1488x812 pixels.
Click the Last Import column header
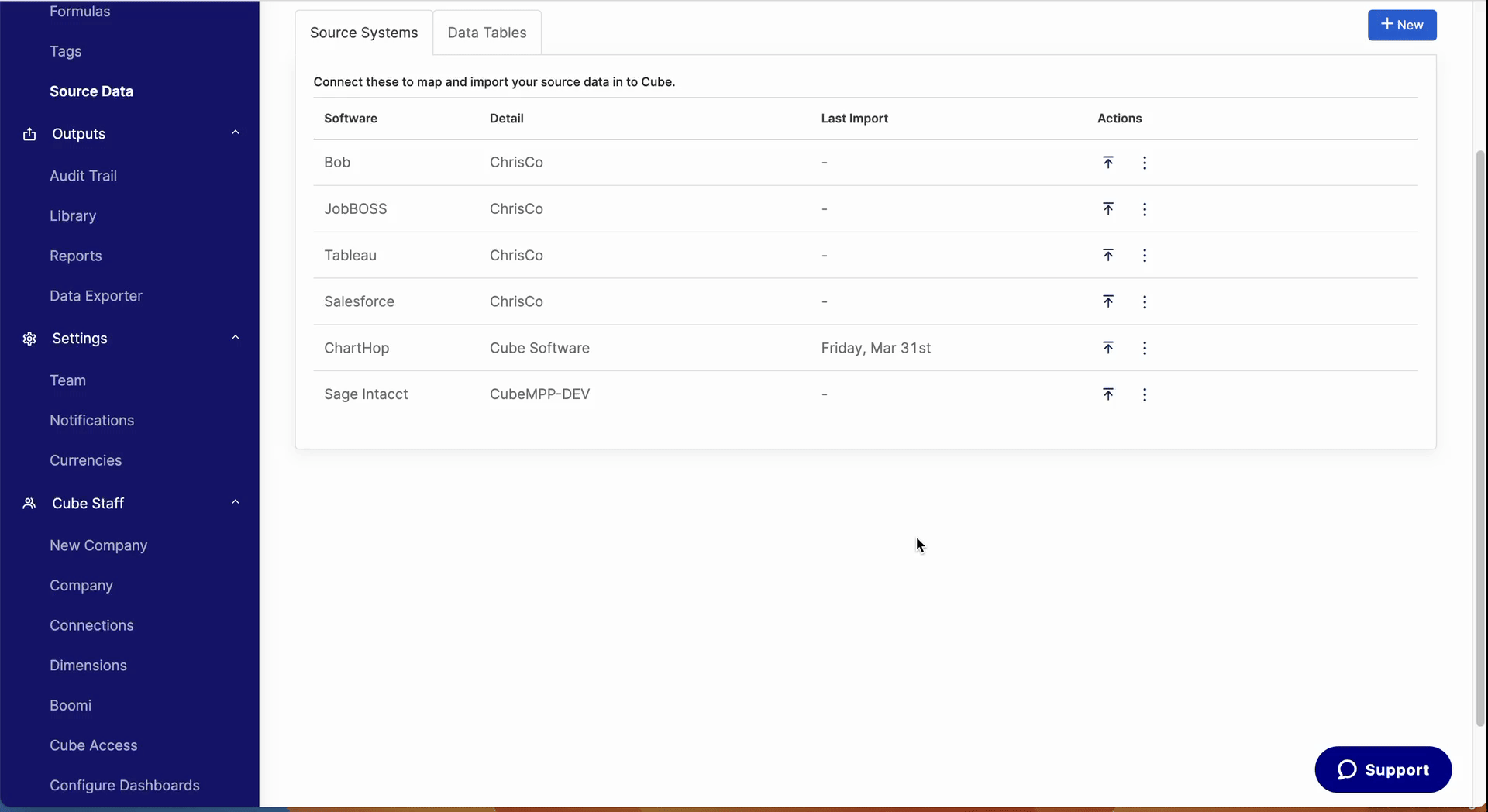click(855, 119)
